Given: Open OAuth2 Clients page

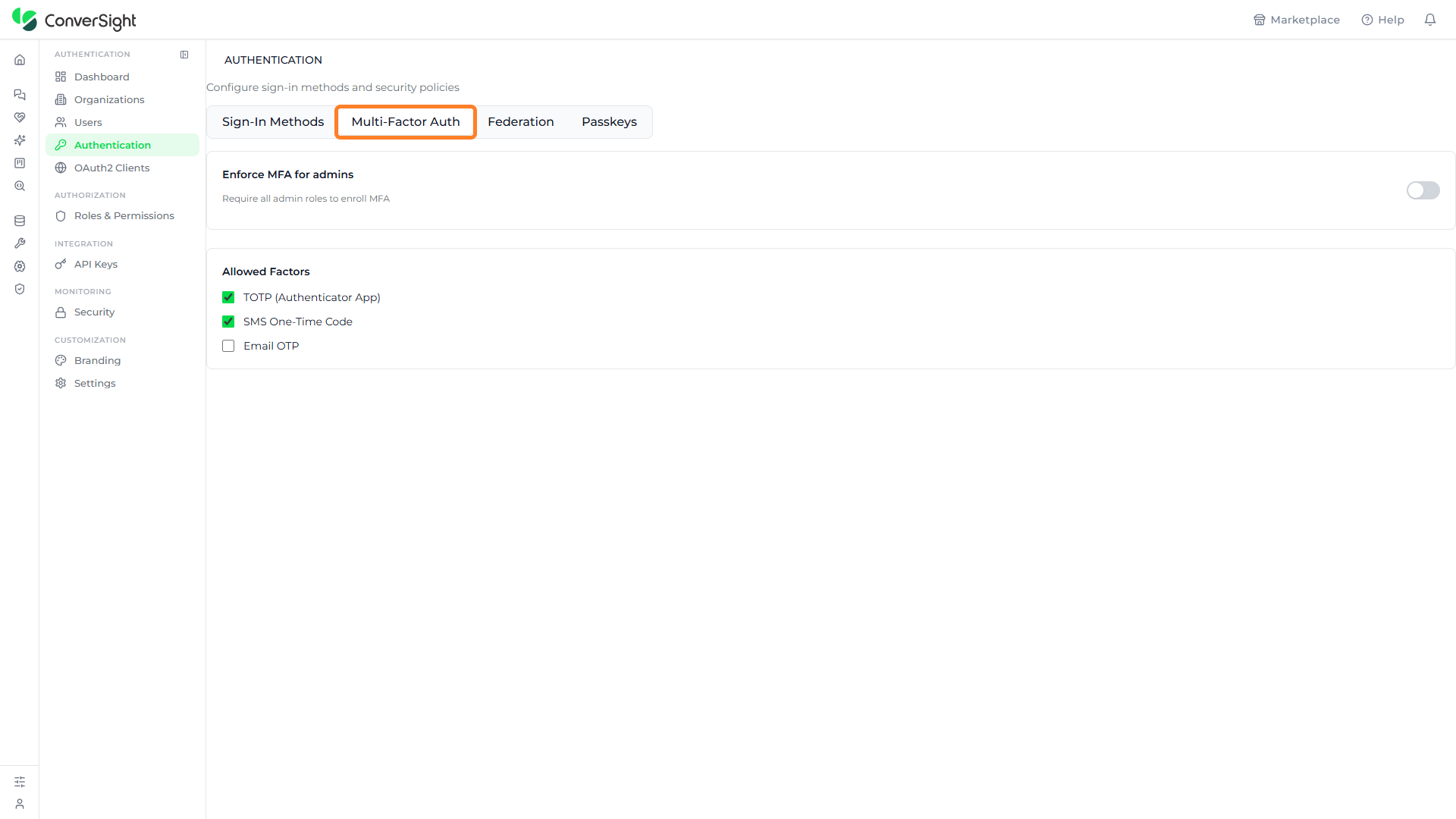Looking at the screenshot, I should pyautogui.click(x=122, y=168).
